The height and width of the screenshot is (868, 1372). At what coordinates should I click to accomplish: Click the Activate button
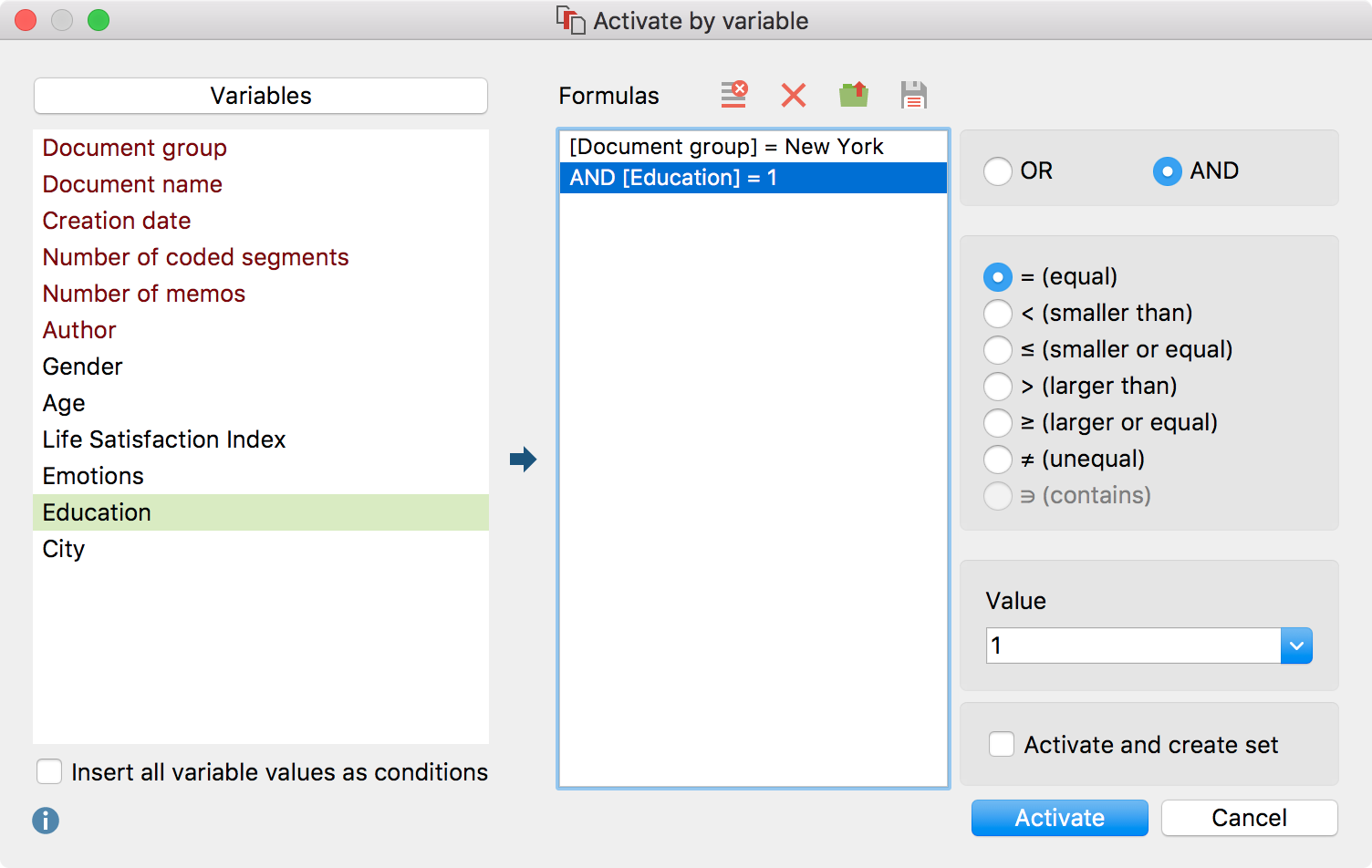coord(1060,818)
